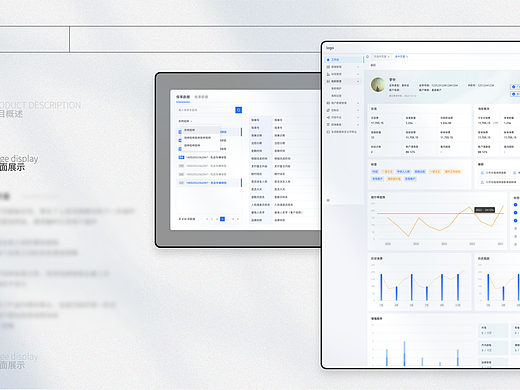Click the share-icon sidebar menu item
The height and width of the screenshot is (390, 520).
[343, 117]
